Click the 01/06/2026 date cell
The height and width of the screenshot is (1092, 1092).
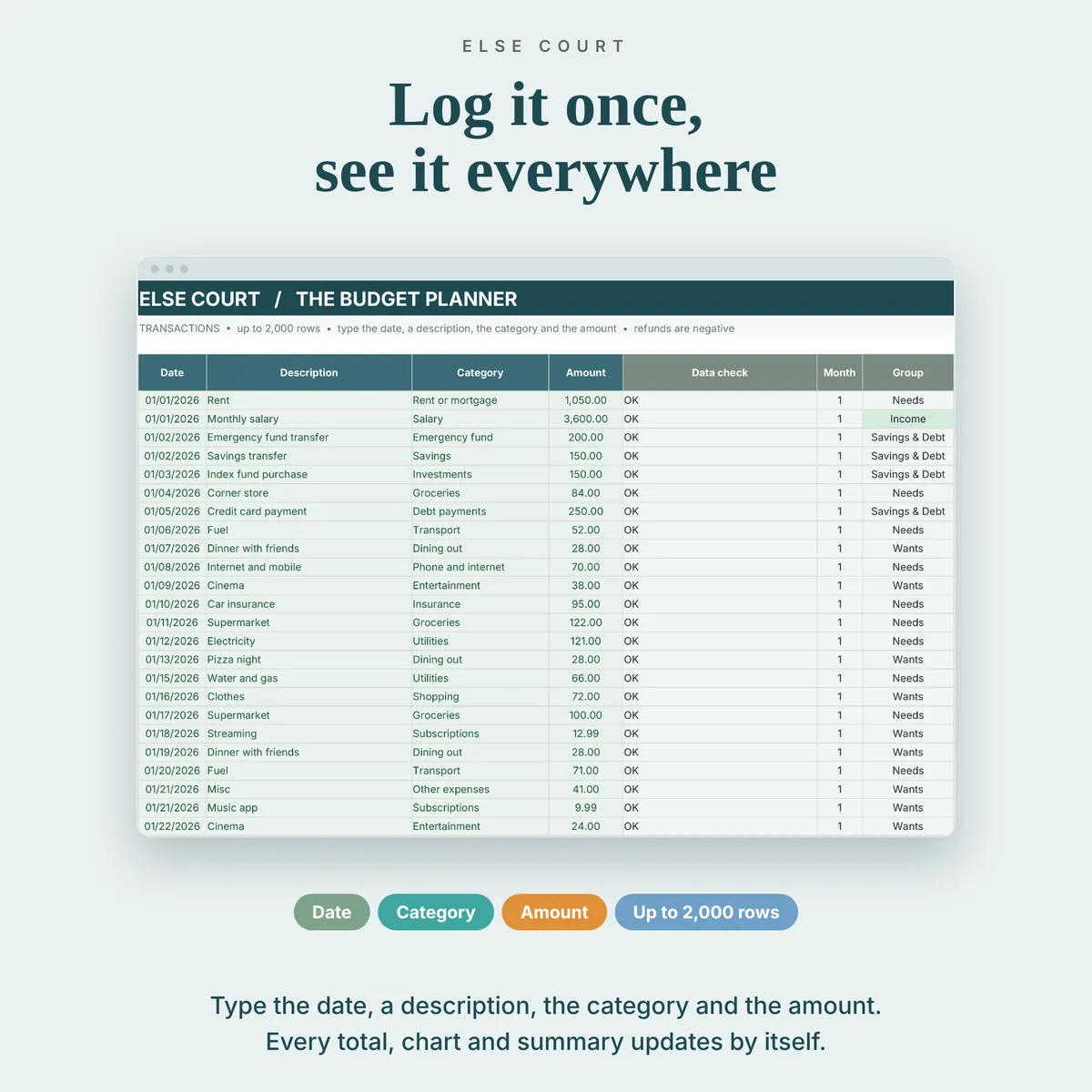point(172,530)
